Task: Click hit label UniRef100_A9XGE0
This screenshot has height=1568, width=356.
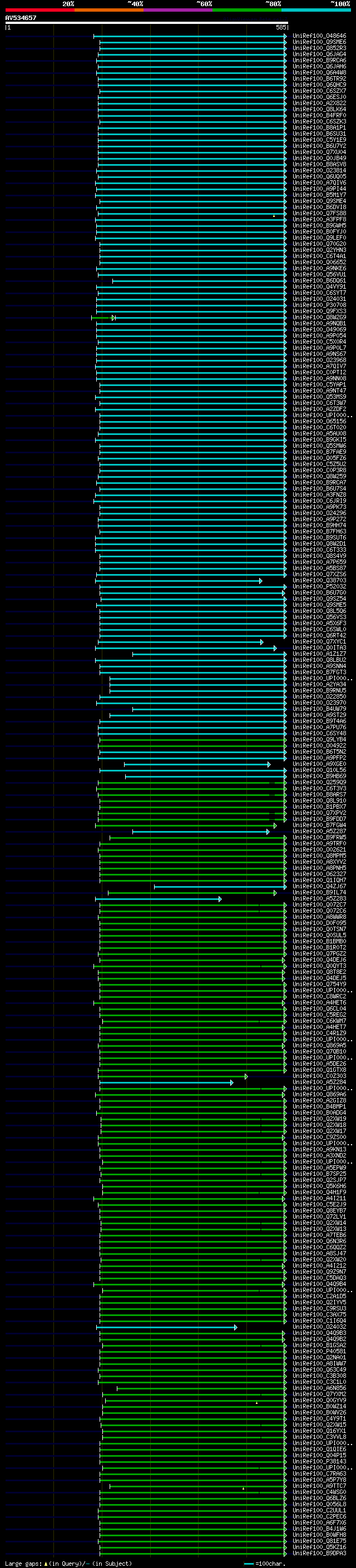Action: [319, 764]
